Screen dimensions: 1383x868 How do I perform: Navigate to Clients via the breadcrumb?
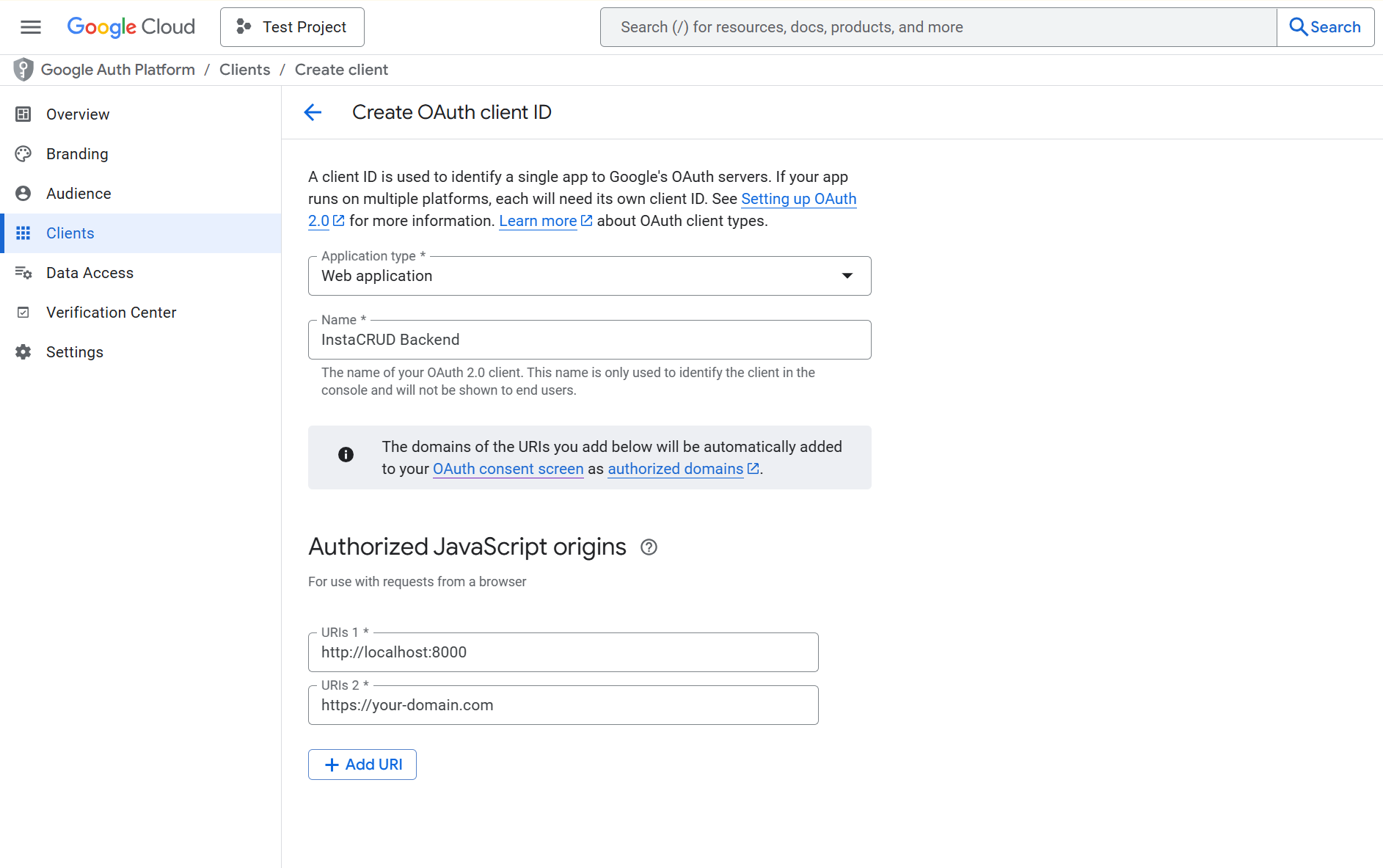[245, 69]
